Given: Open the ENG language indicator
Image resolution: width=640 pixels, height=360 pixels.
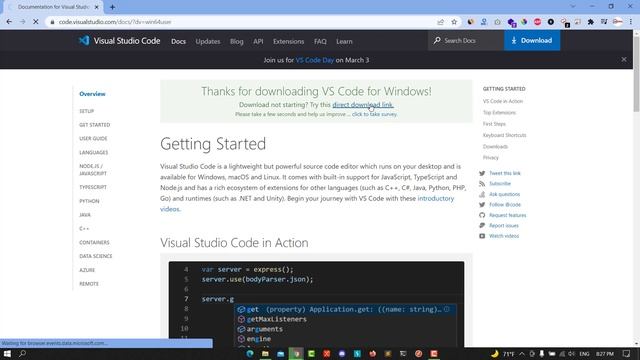Looking at the screenshot, I should click(x=584, y=353).
